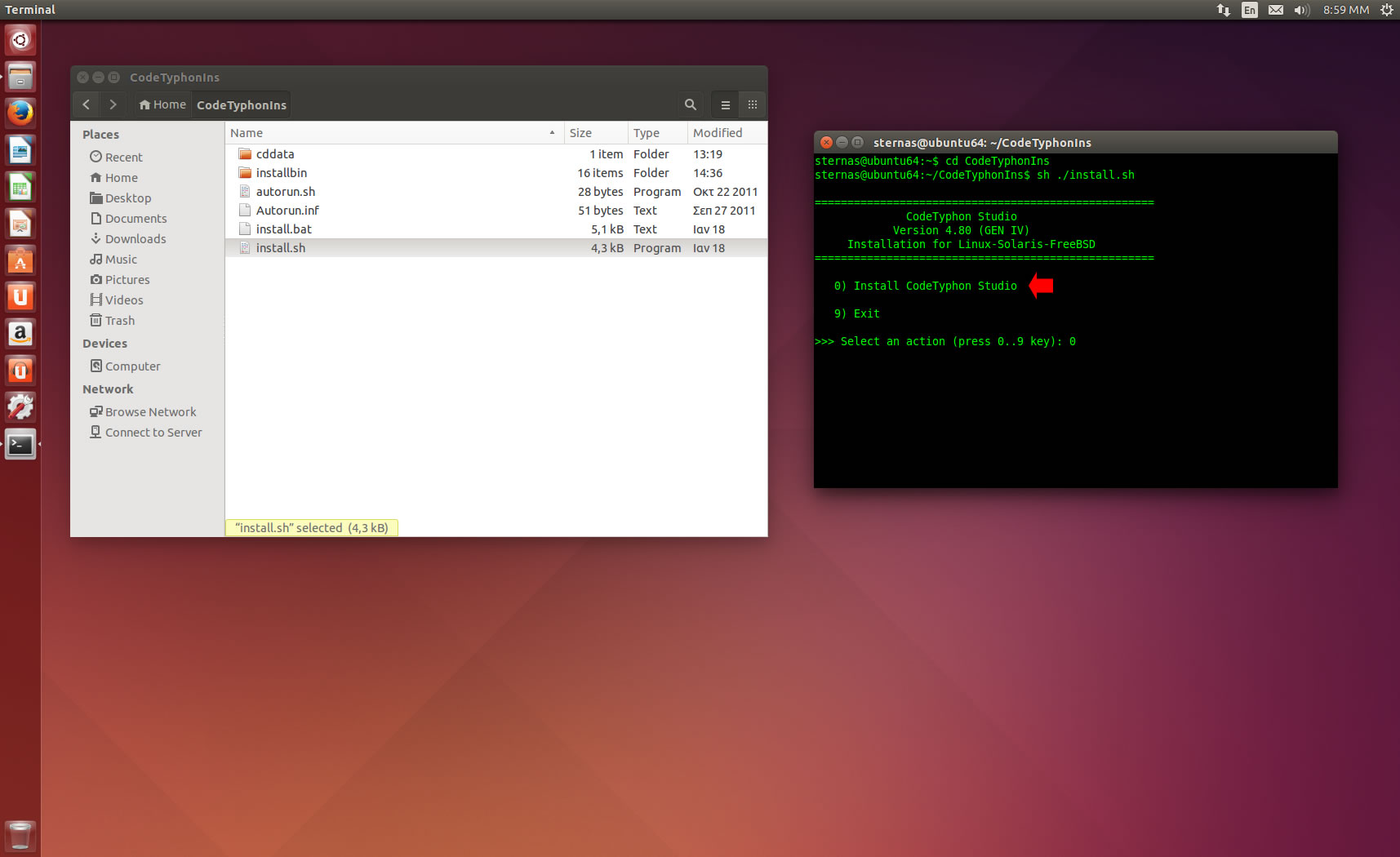Click terminal window title bar

click(x=1075, y=142)
